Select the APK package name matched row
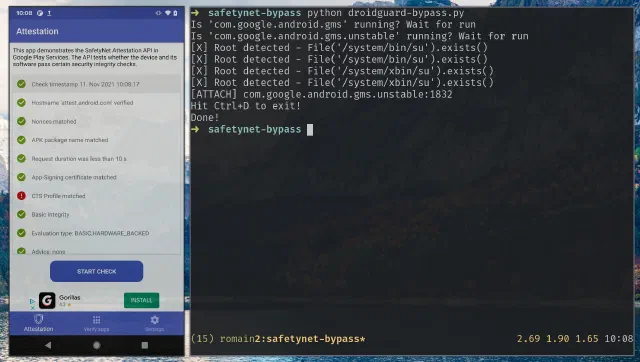 96,140
